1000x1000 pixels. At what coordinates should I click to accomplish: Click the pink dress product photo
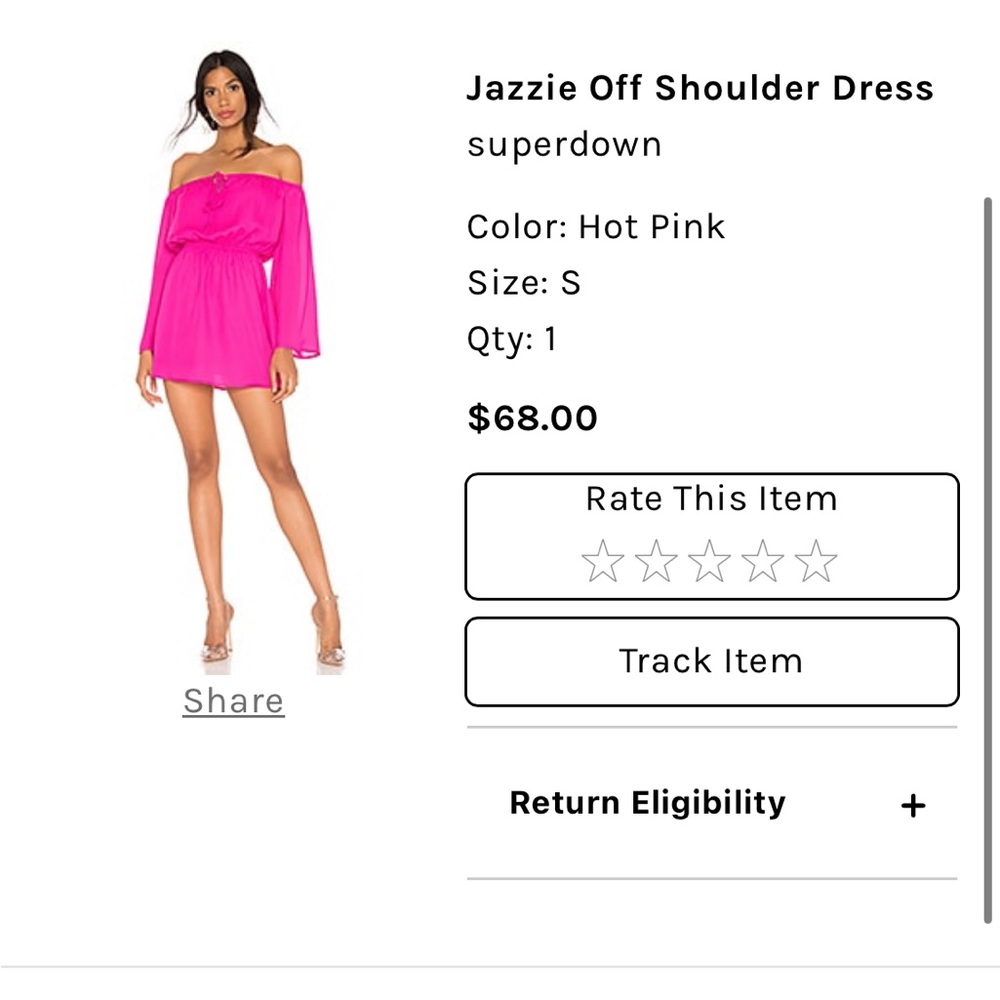tap(240, 360)
